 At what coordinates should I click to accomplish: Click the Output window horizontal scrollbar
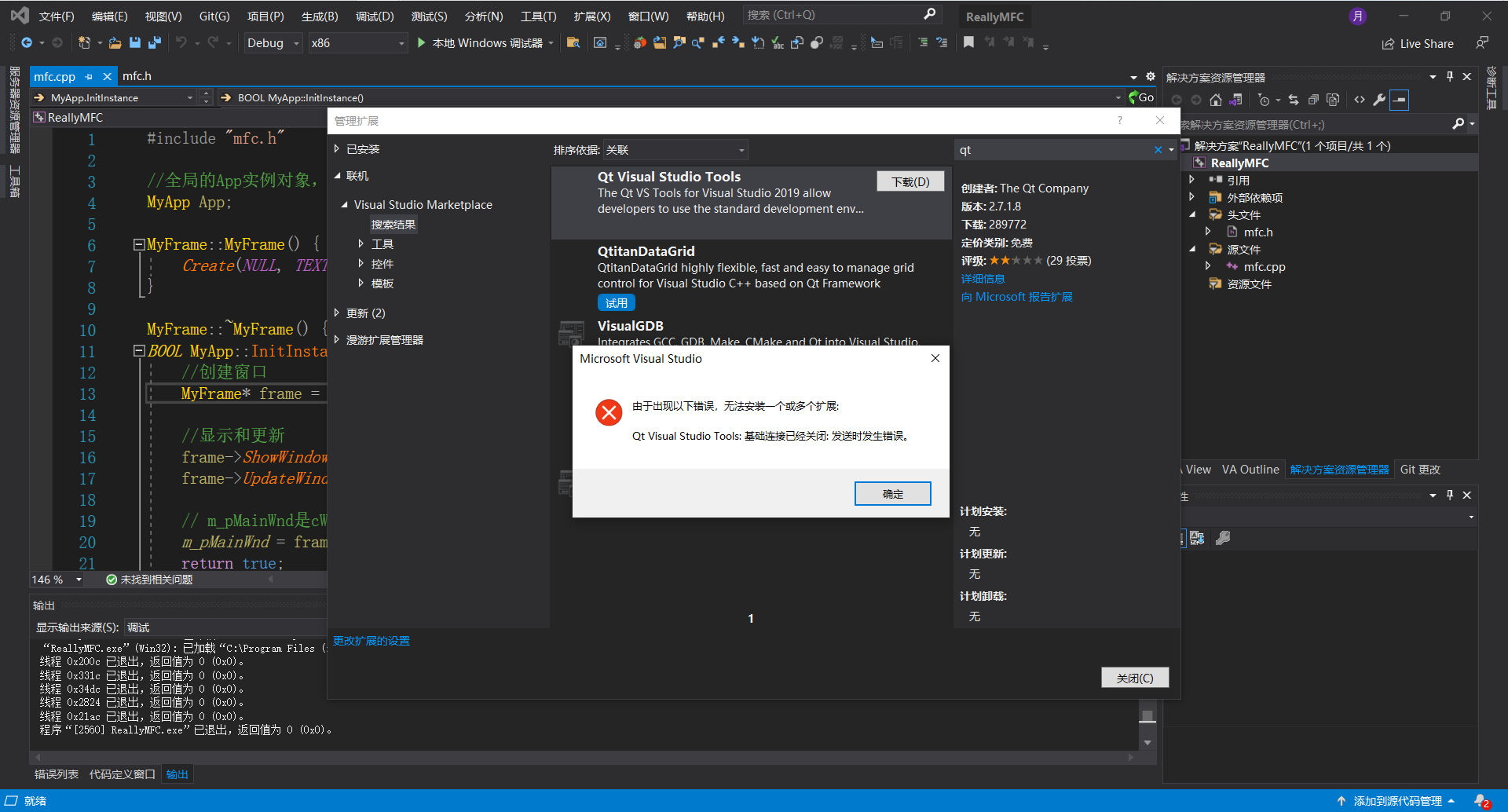(583, 758)
